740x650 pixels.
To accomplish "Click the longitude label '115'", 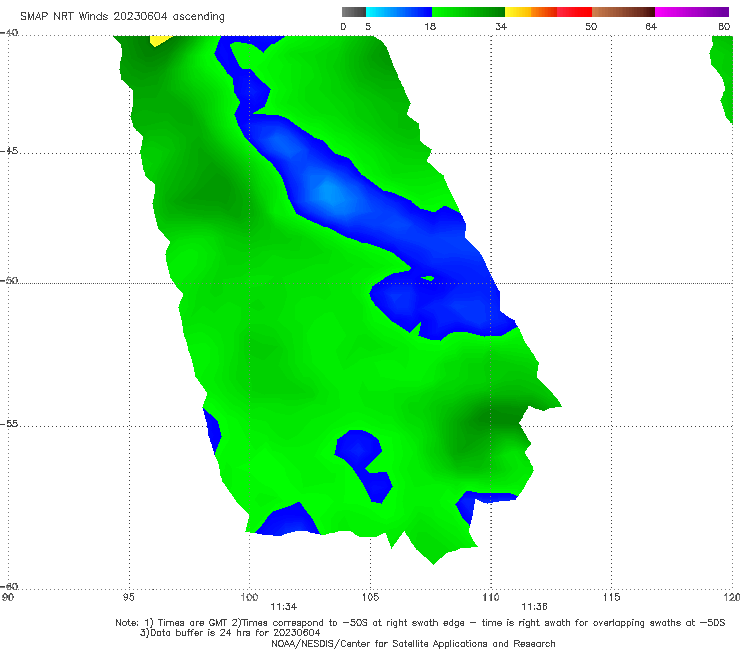I will pyautogui.click(x=612, y=597).
